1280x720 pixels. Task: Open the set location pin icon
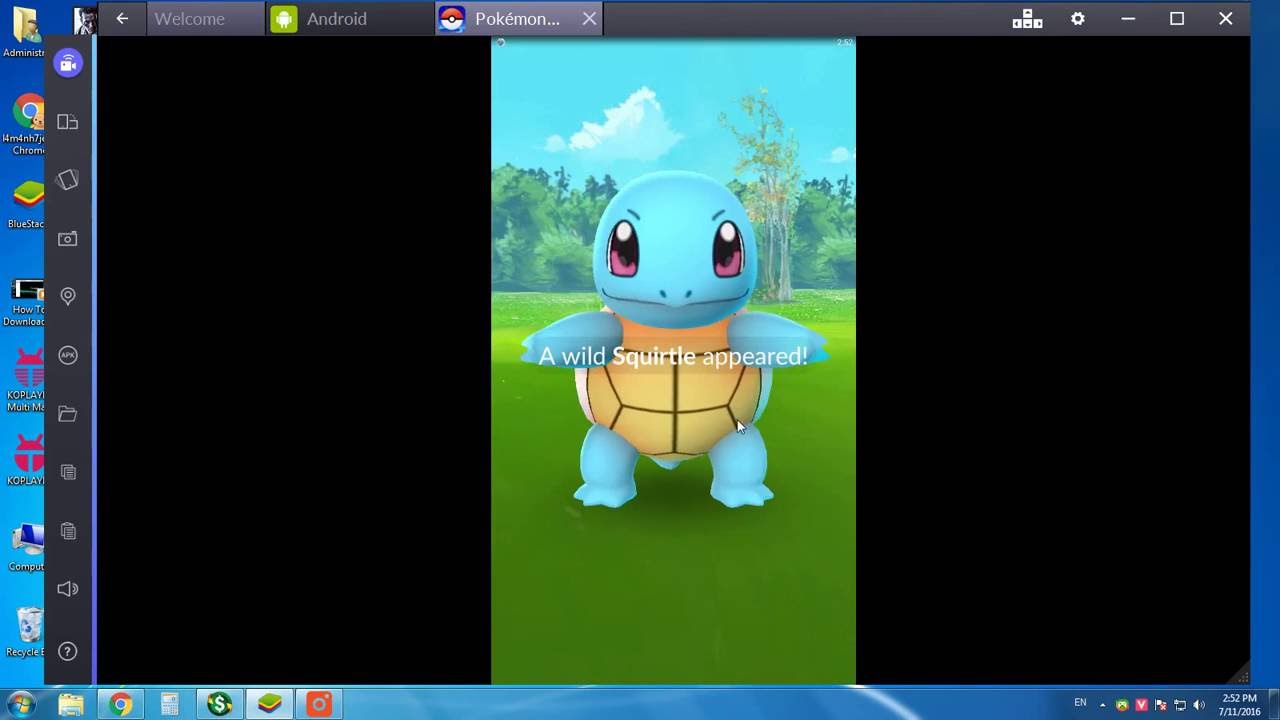point(68,297)
